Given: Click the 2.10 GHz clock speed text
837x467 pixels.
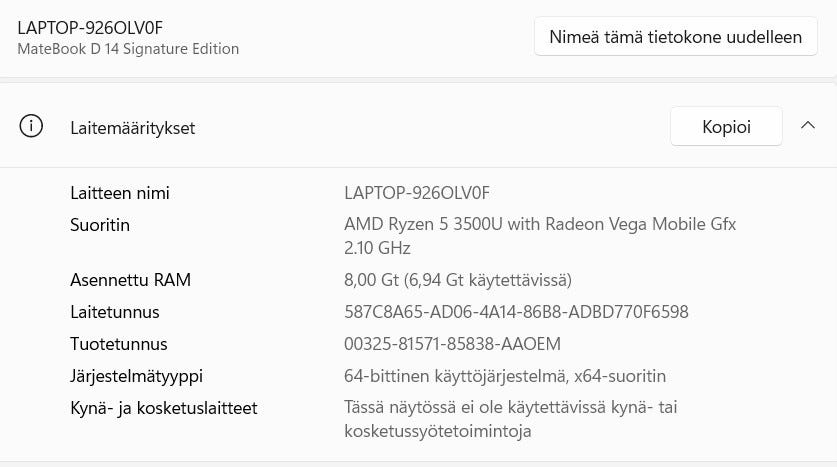Looking at the screenshot, I should click(x=377, y=248).
